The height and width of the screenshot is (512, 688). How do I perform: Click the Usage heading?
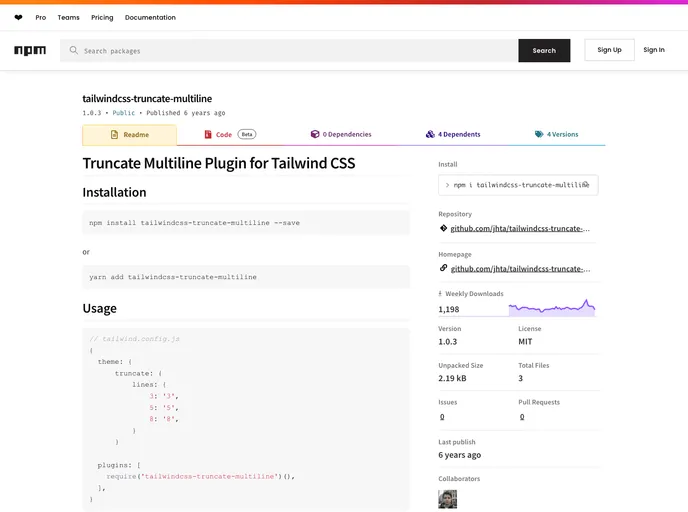click(x=100, y=308)
